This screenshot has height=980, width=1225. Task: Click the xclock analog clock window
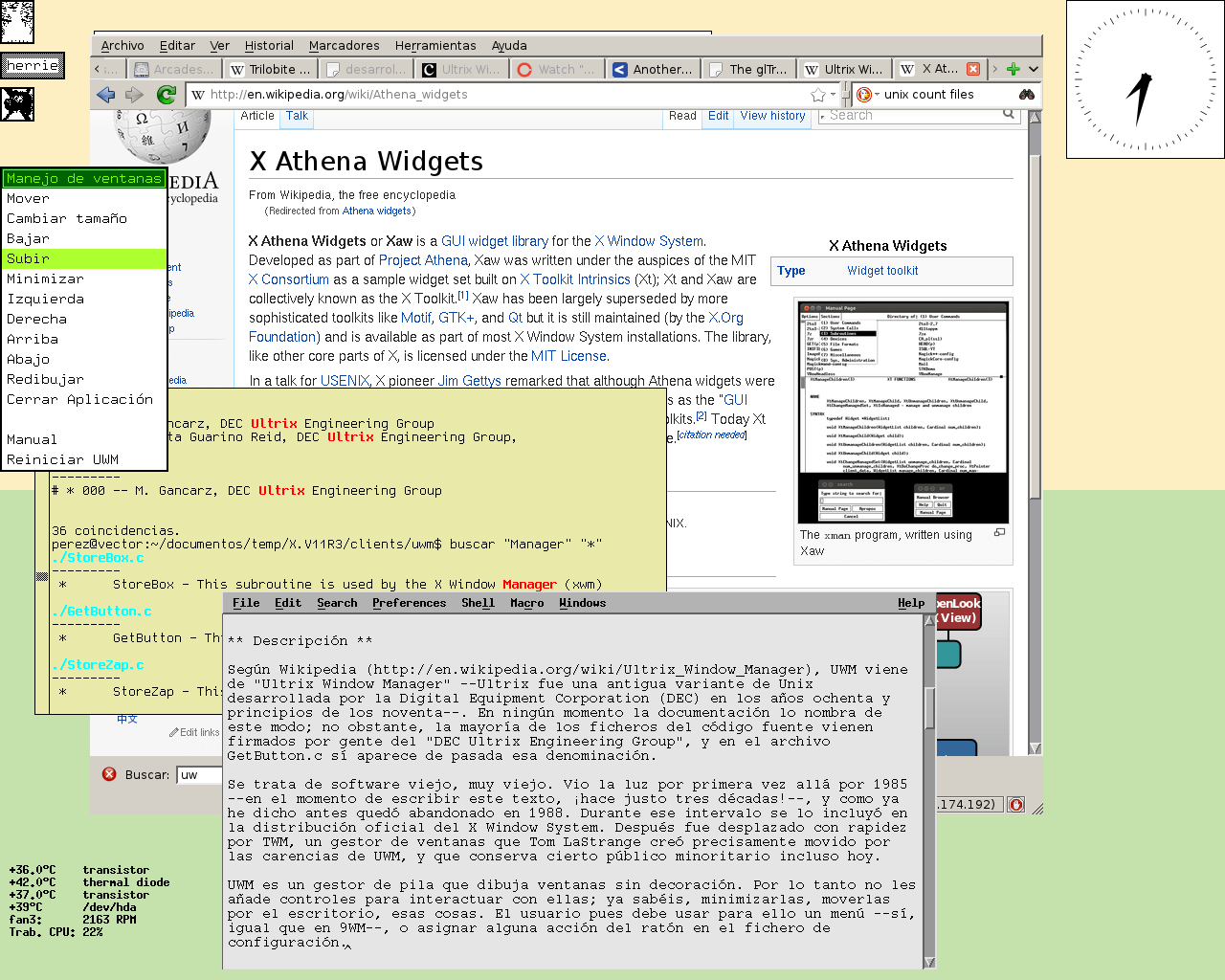tap(1145, 79)
